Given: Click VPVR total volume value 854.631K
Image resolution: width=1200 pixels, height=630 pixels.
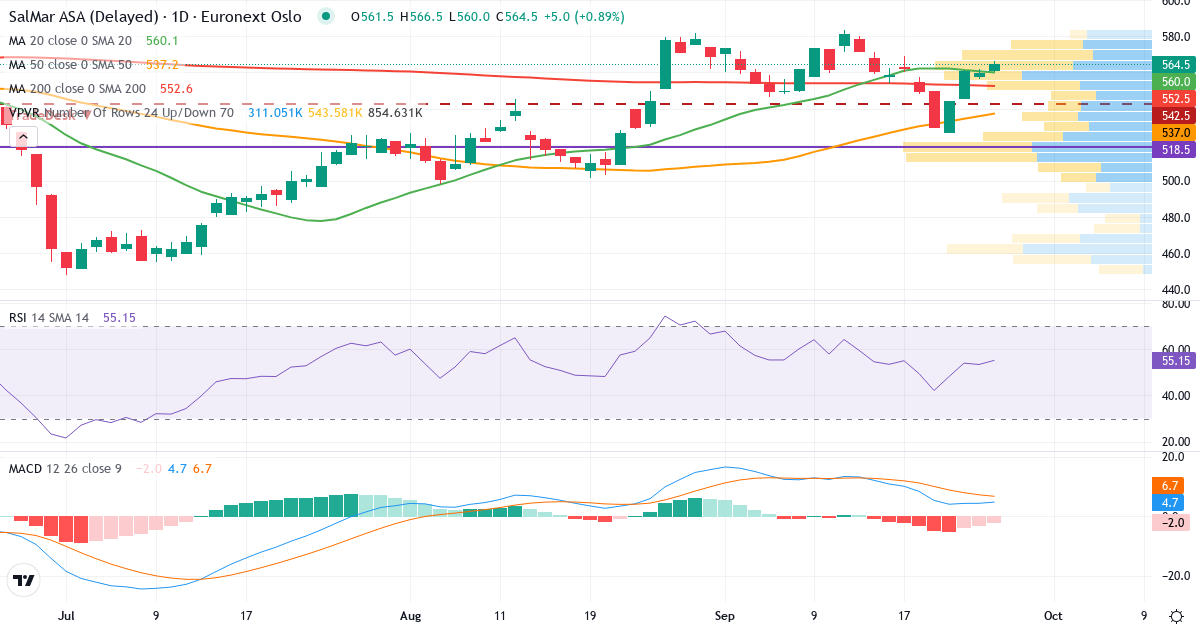Looking at the screenshot, I should [x=395, y=113].
